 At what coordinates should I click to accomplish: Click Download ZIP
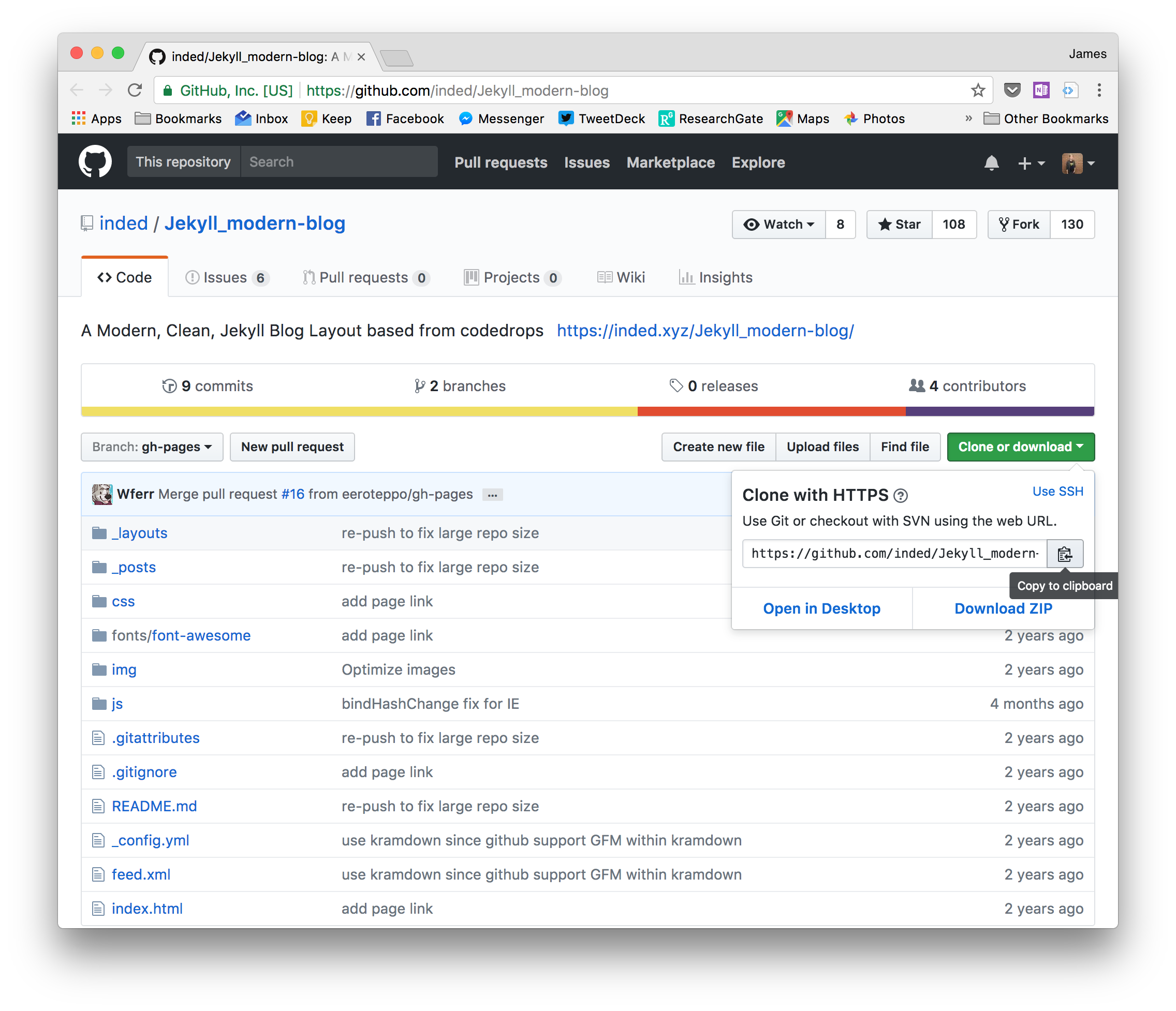[1003, 608]
